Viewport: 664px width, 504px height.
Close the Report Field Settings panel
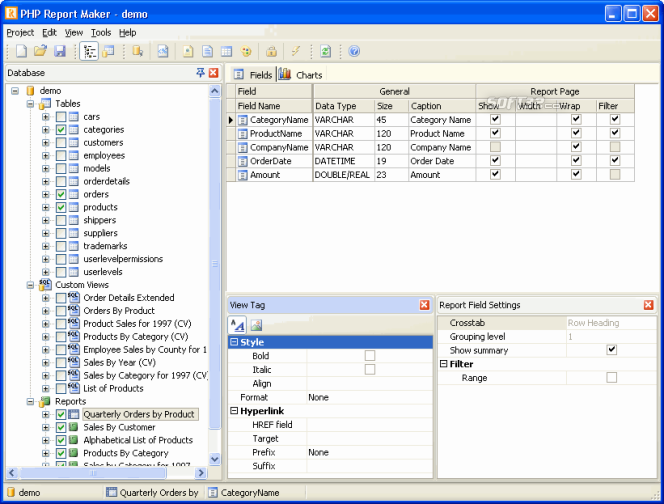(648, 305)
